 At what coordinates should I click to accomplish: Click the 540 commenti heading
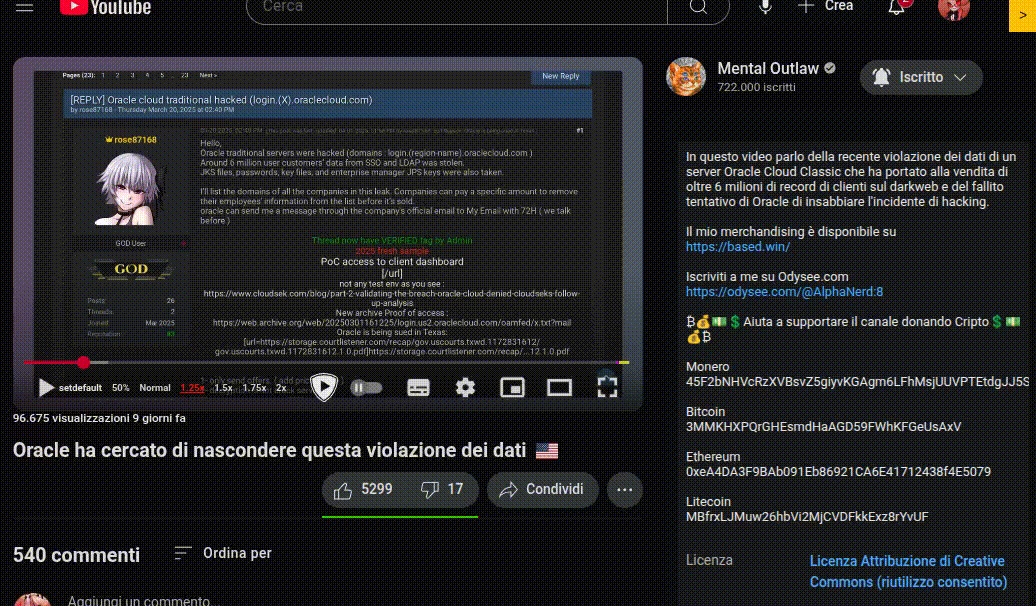click(77, 554)
